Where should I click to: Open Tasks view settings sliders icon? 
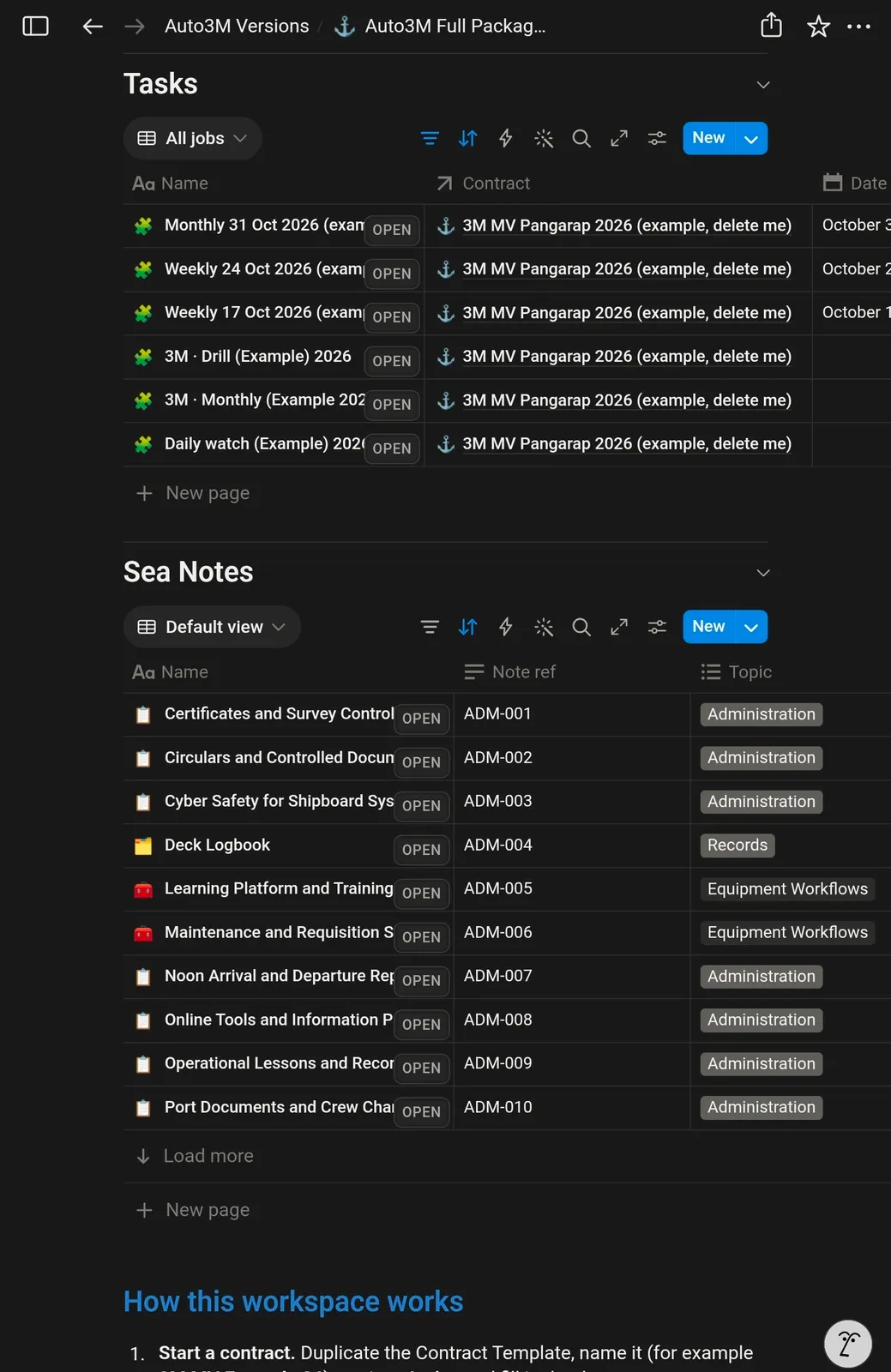(657, 138)
